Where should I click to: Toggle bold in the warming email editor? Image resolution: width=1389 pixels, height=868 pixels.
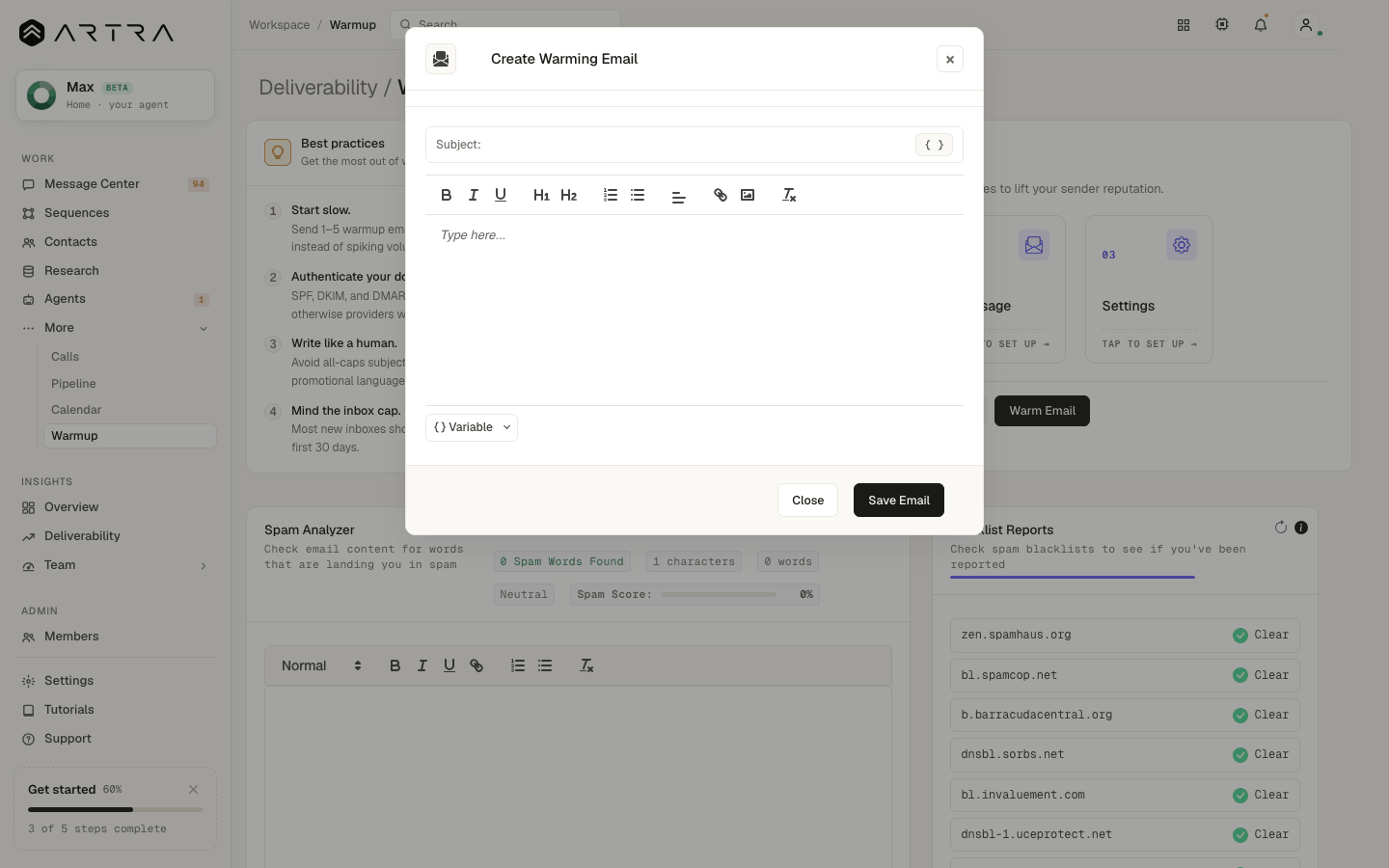(446, 195)
